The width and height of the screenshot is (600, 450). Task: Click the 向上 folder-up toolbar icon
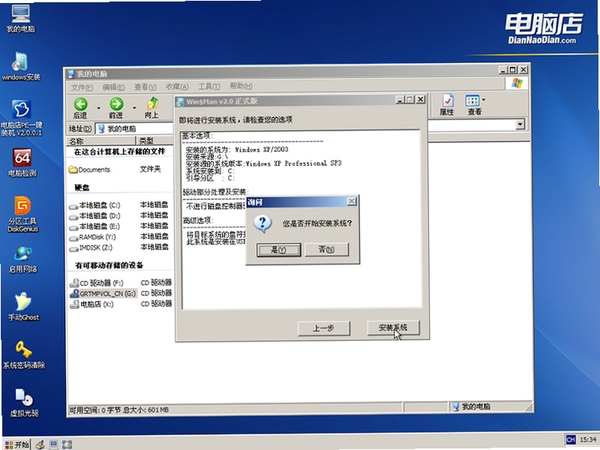pos(152,108)
